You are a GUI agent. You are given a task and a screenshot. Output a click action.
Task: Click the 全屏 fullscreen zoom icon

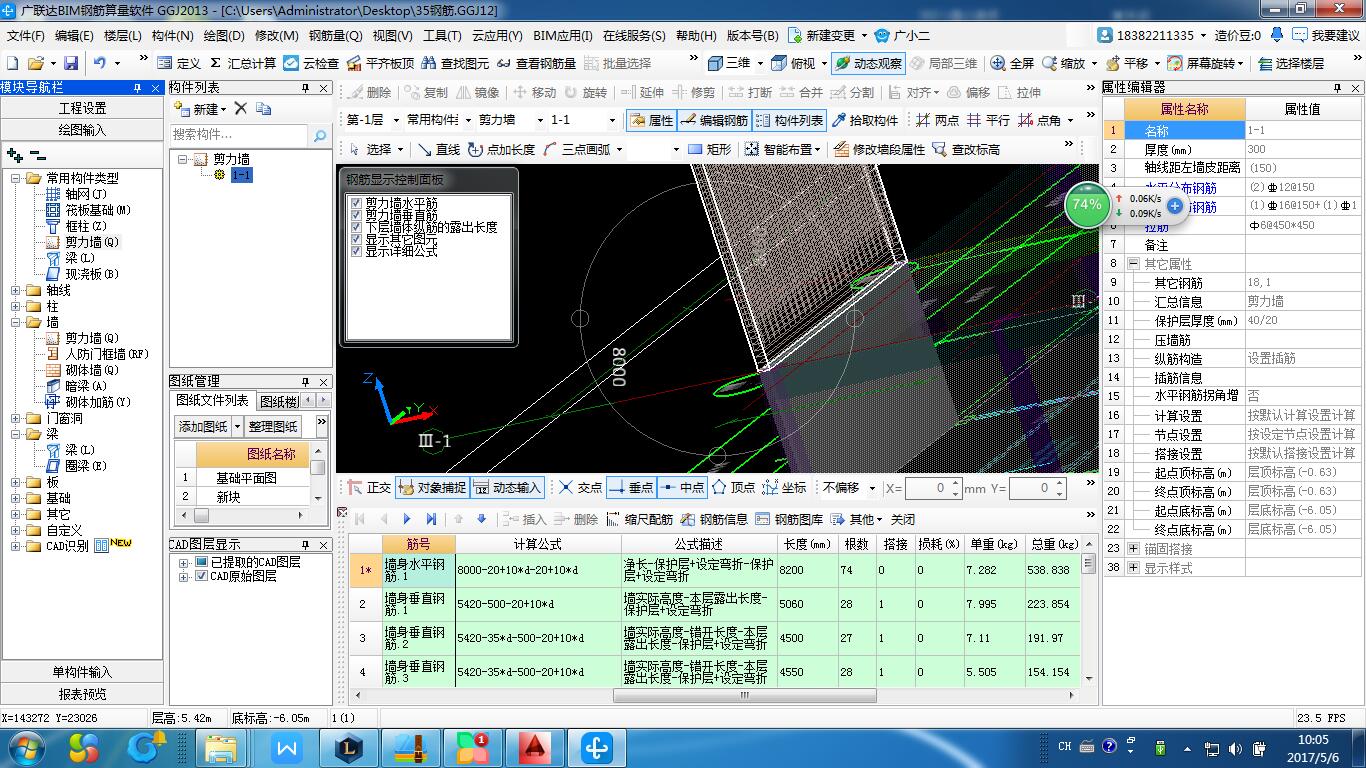pyautogui.click(x=1012, y=63)
